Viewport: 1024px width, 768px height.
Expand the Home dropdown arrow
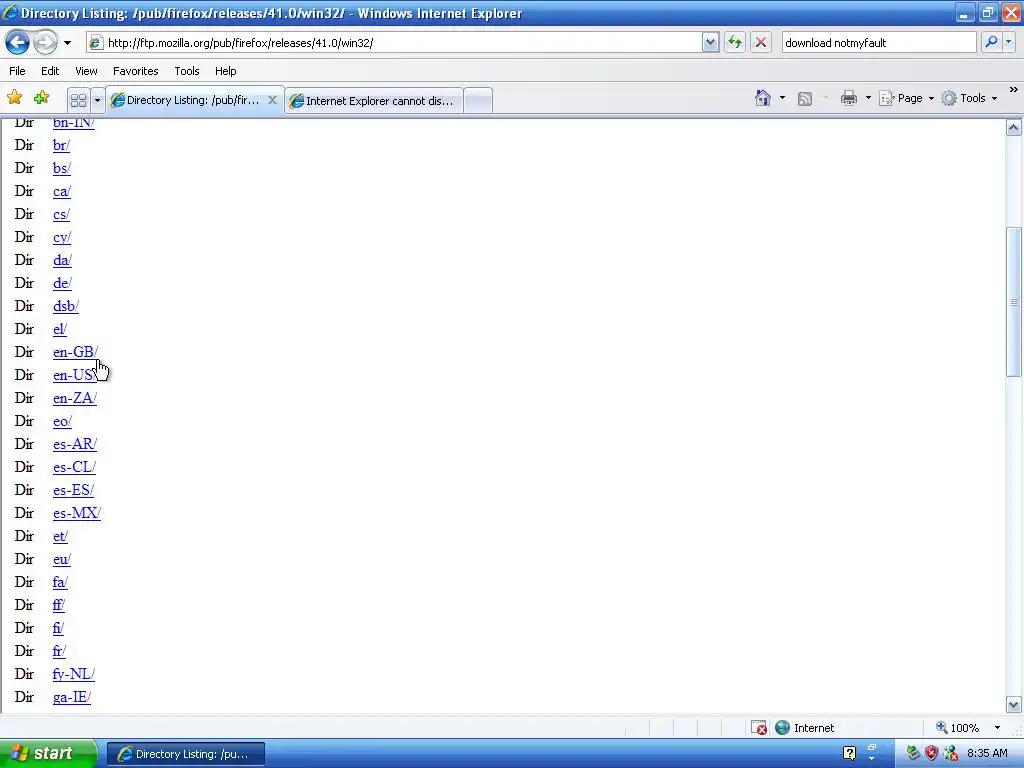tap(782, 98)
